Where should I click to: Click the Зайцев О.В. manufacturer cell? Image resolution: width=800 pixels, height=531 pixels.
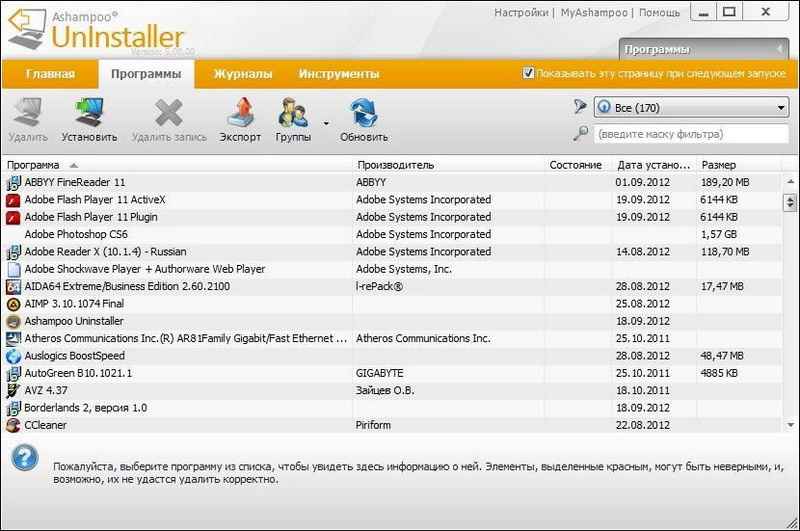point(385,390)
